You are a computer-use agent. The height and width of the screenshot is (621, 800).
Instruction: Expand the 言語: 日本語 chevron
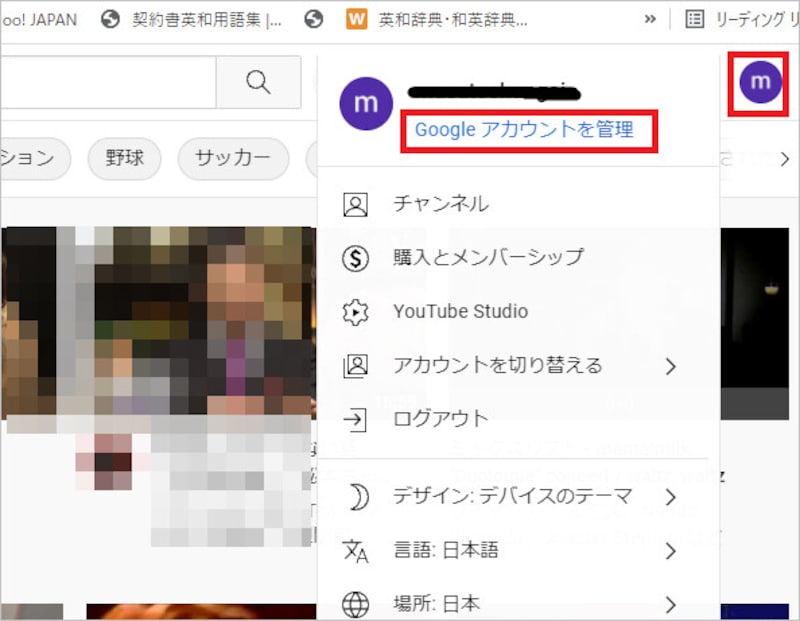[x=670, y=551]
